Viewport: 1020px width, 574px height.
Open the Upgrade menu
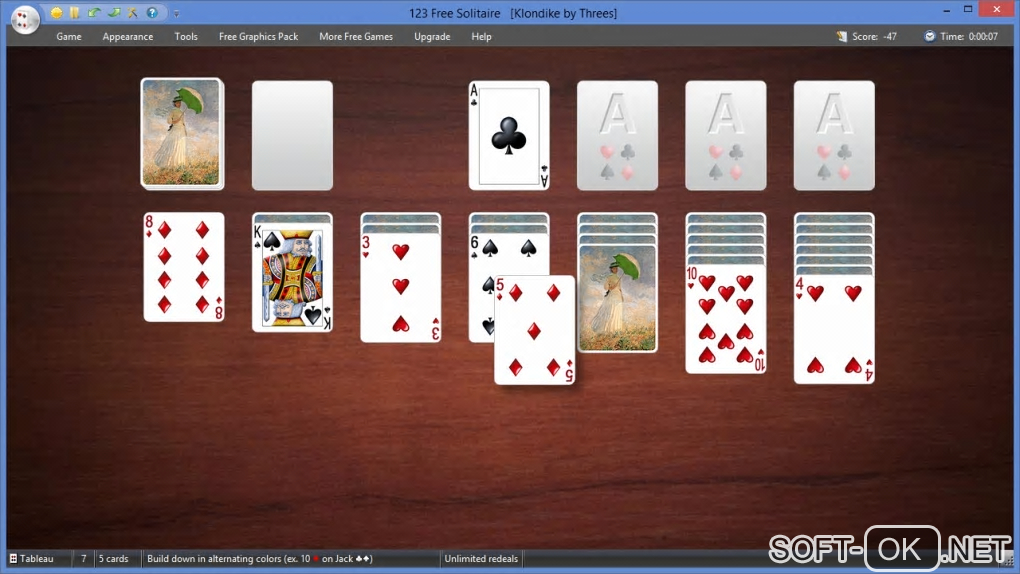coord(432,36)
